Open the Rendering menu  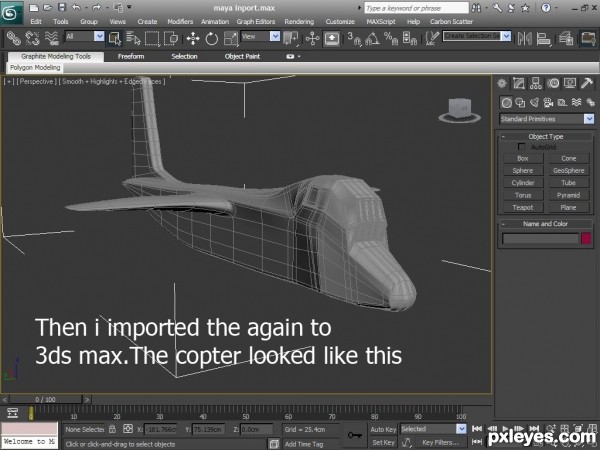click(x=299, y=22)
